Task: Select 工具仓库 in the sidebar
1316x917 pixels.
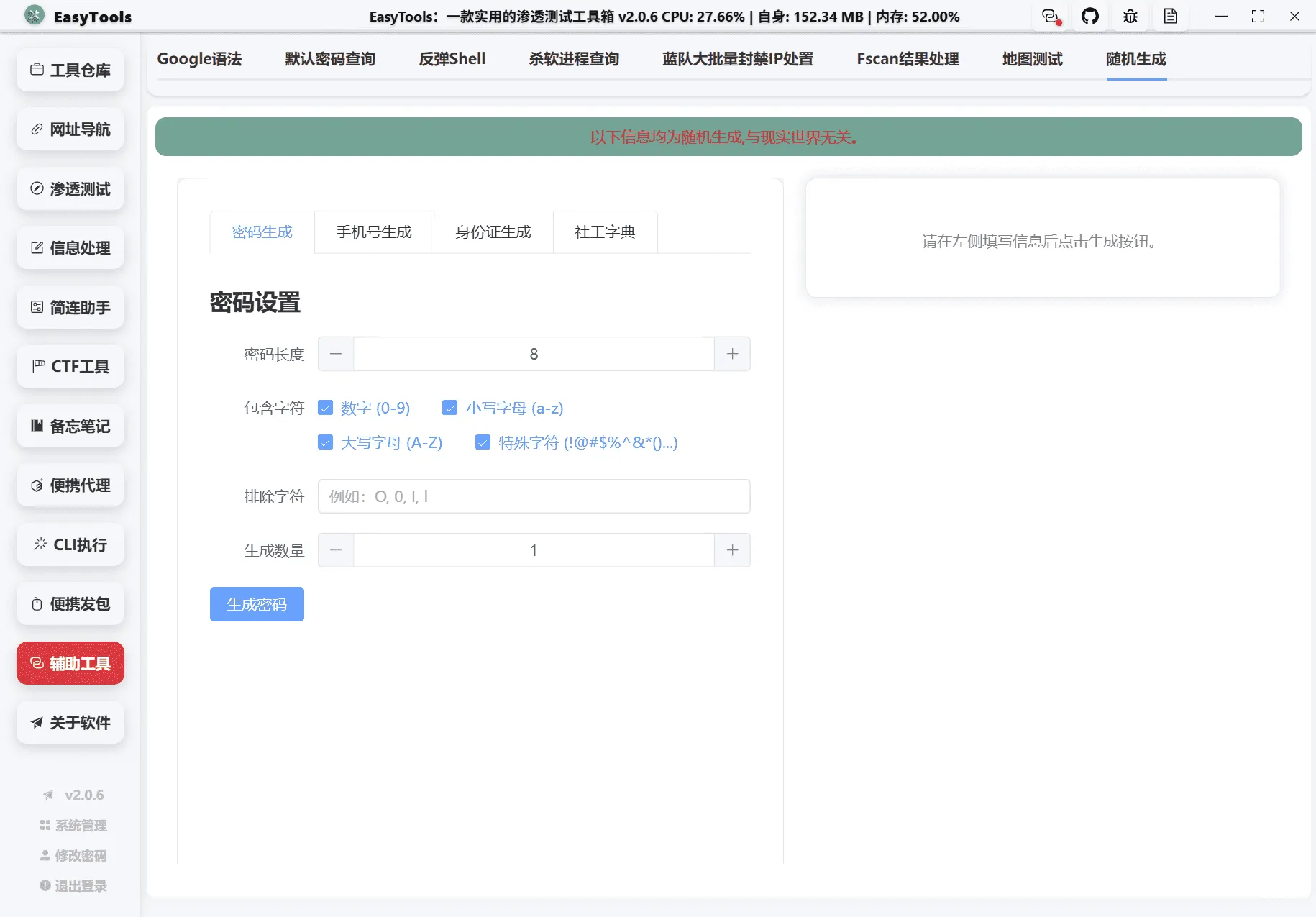Action: 70,70
